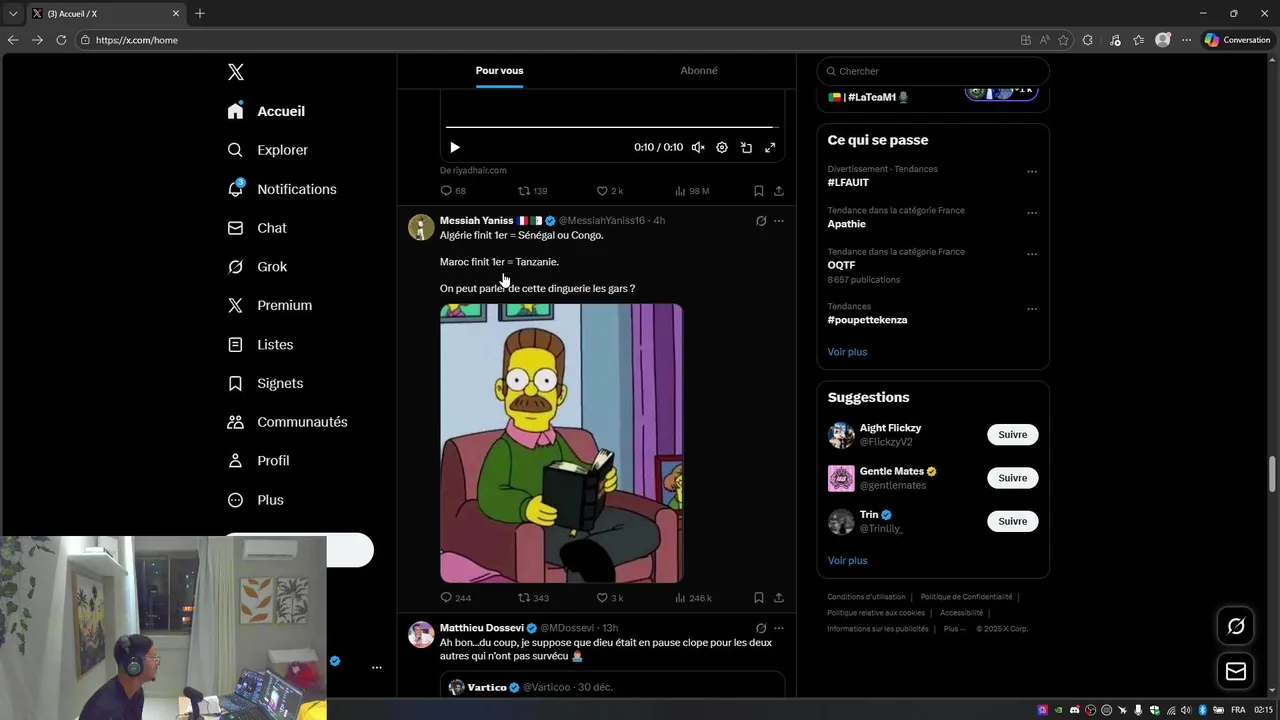This screenshot has height=720, width=1280.
Task: Share the riyadhair.com video post
Action: tap(779, 191)
